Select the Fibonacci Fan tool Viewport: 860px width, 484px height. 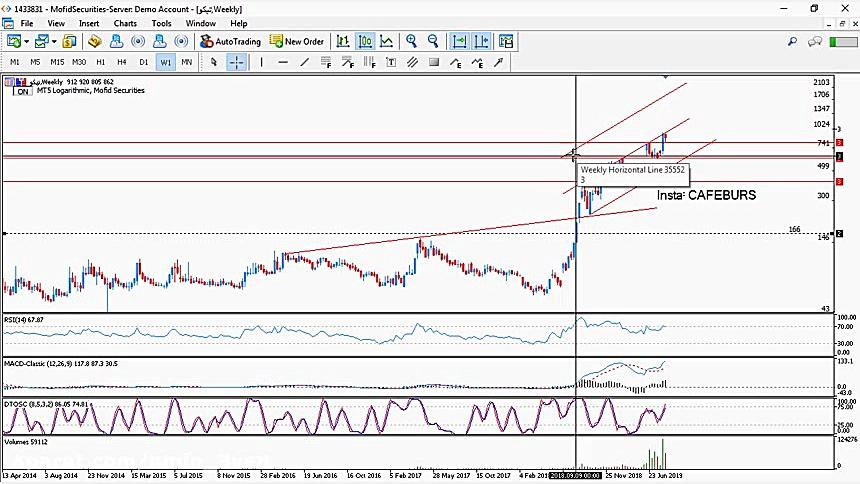348,62
